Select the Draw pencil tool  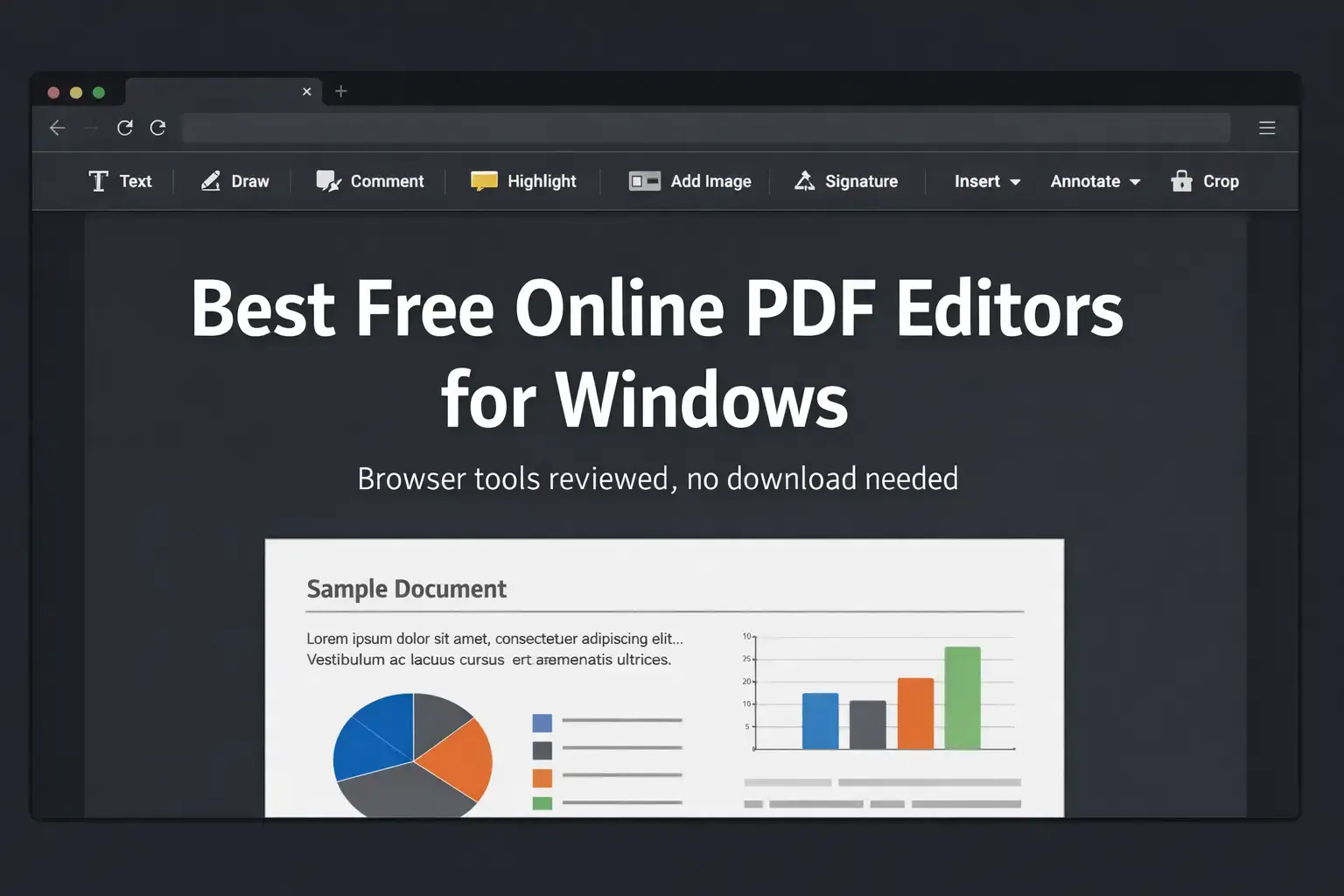point(234,181)
